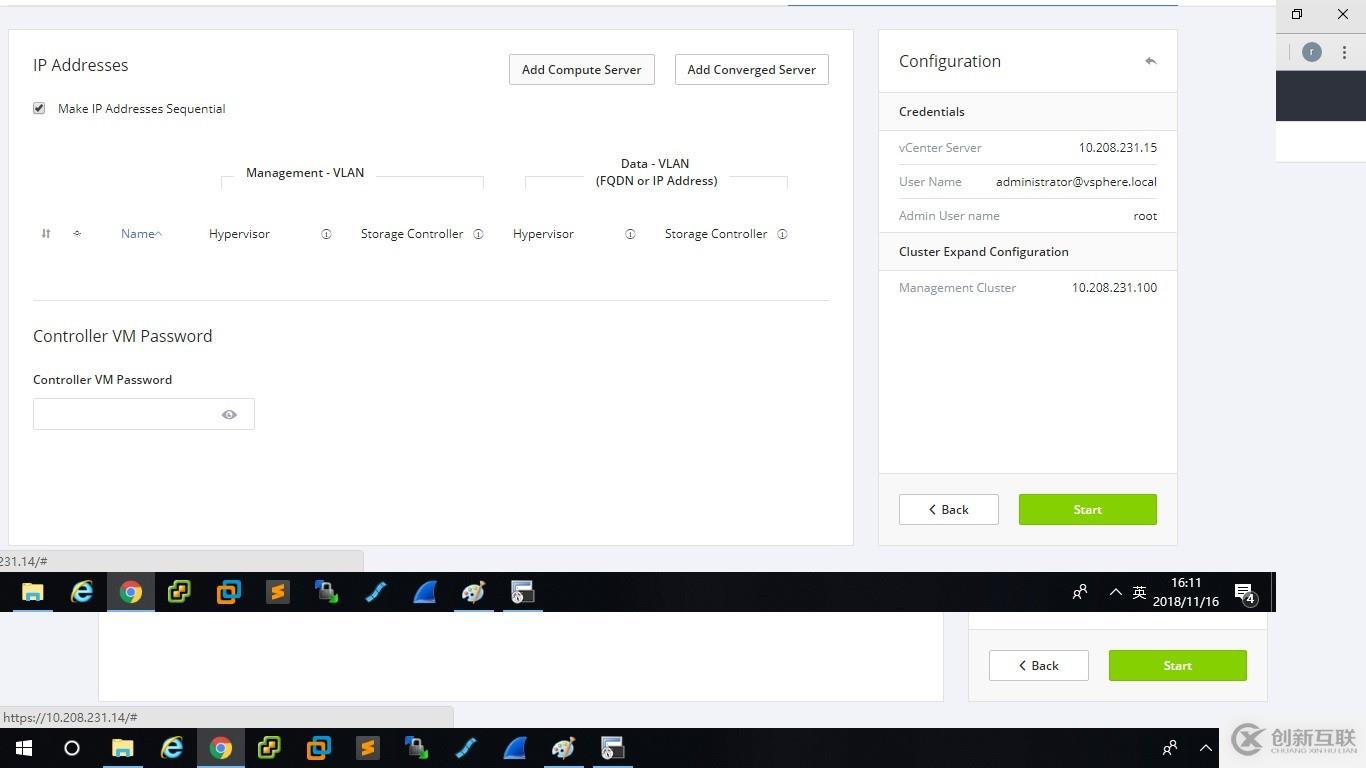Select the user name administrator@vsphere.local
The width and height of the screenshot is (1366, 768).
coord(1076,182)
